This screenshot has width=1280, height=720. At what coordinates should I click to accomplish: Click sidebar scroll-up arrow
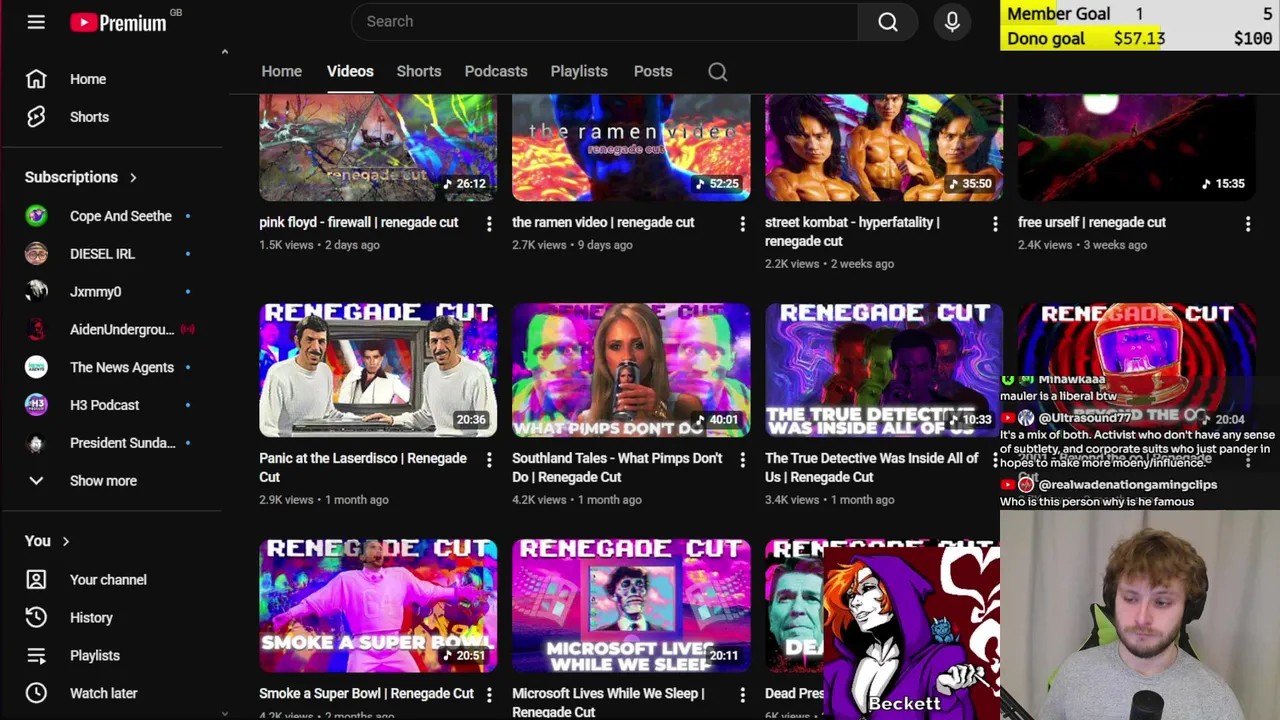(x=224, y=52)
